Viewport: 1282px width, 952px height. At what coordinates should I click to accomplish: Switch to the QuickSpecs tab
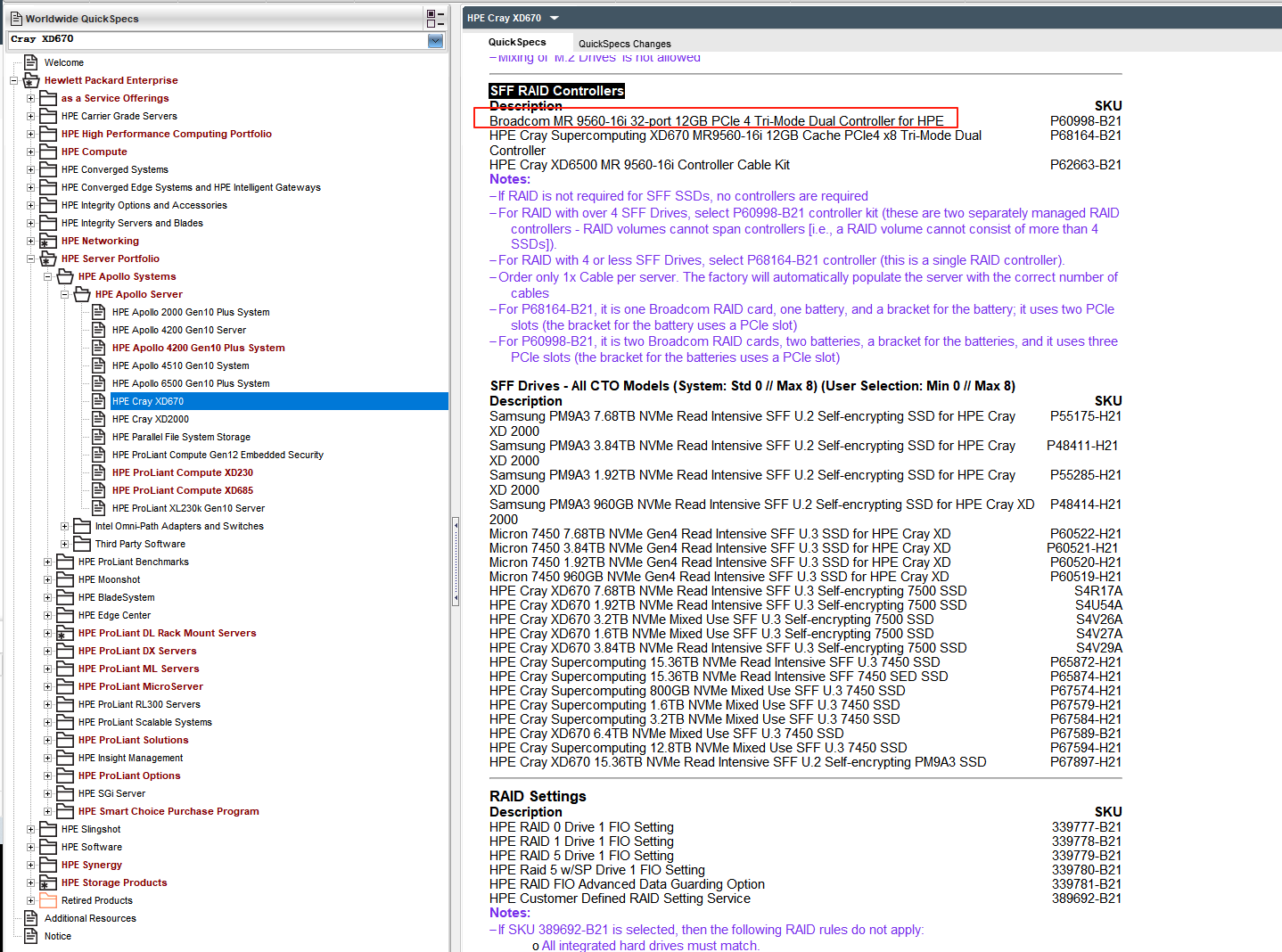tap(517, 42)
